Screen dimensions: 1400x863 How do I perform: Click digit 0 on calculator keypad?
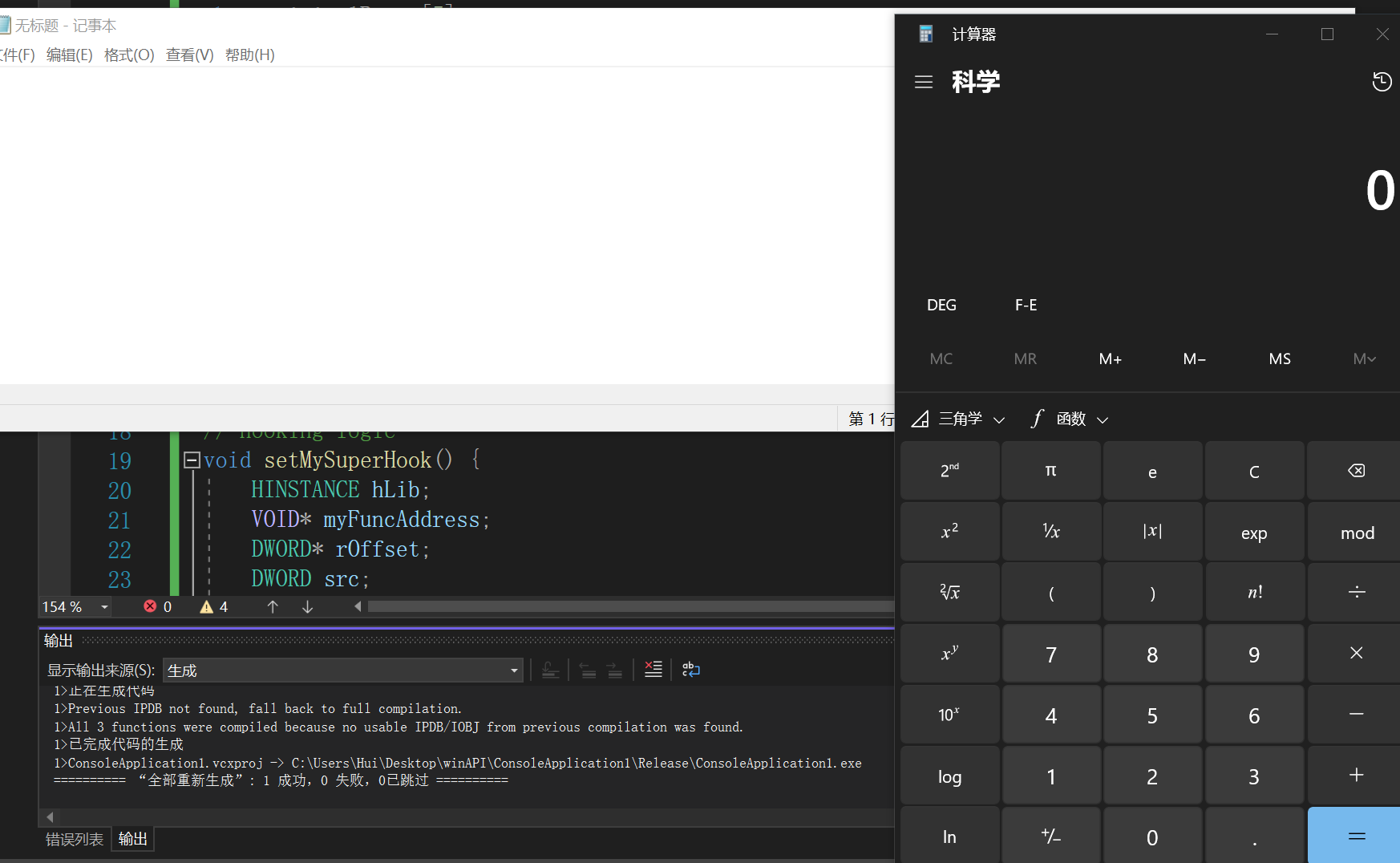coord(1152,836)
